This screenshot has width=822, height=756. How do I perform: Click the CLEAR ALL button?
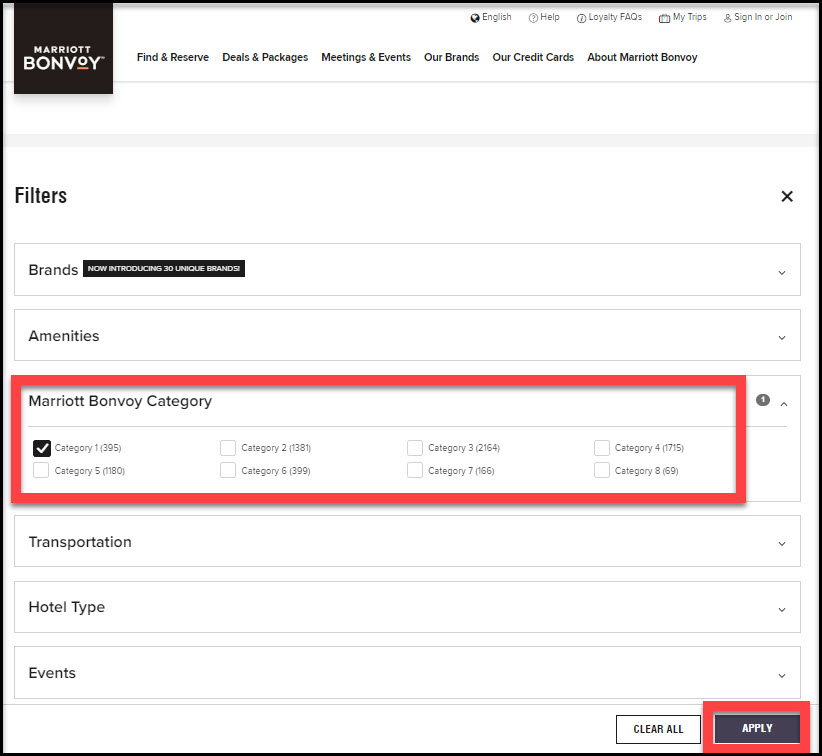click(x=658, y=729)
